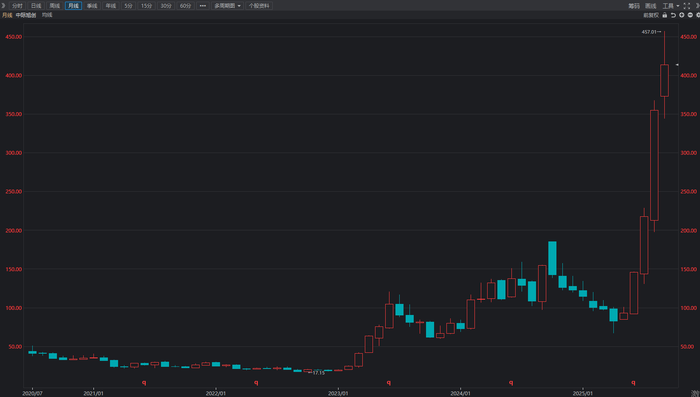Screen dimensions: 700x397
Task: Open chart settings gear icon
Action: [x=698, y=15]
